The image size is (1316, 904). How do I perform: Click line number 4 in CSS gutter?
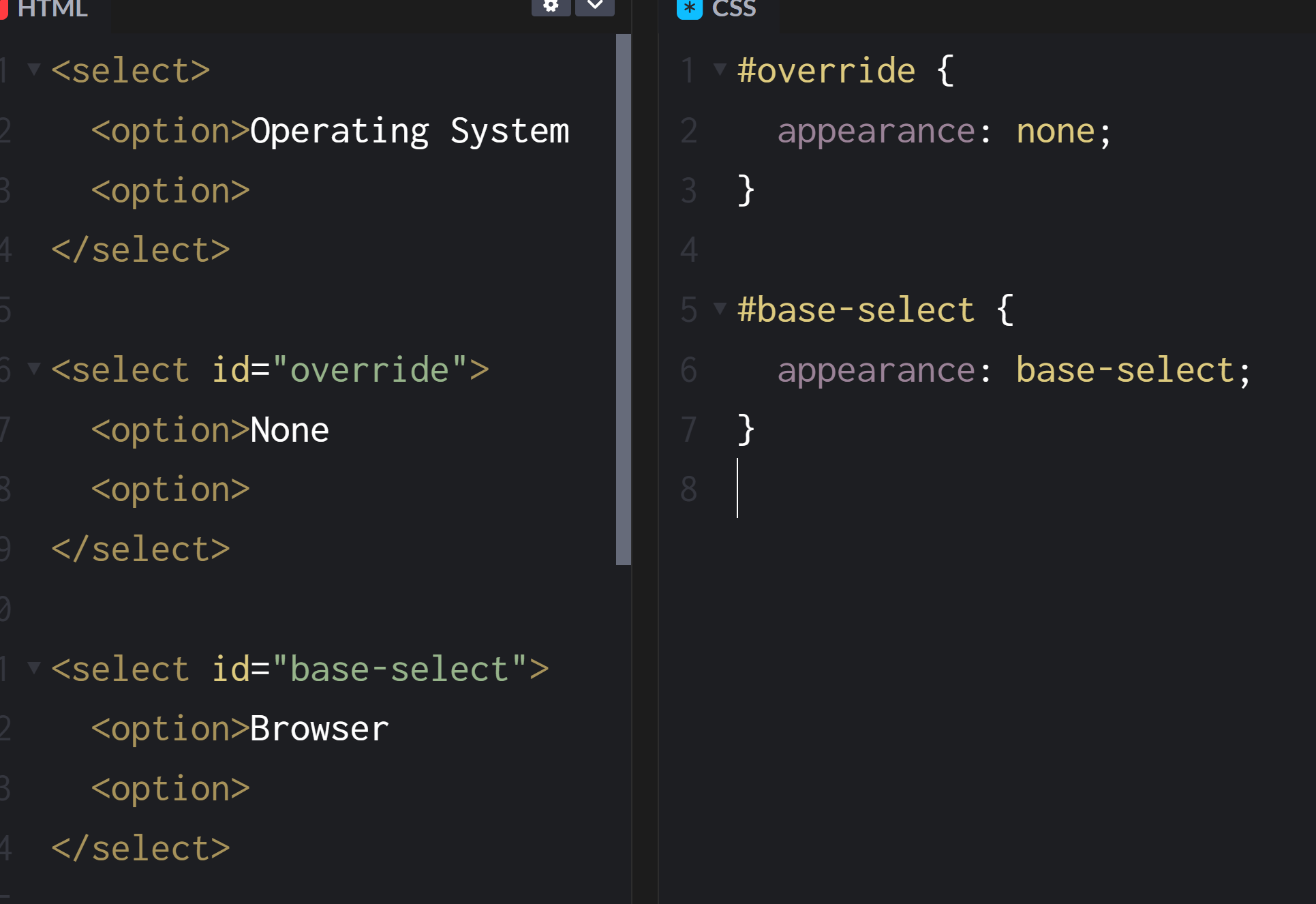[689, 250]
